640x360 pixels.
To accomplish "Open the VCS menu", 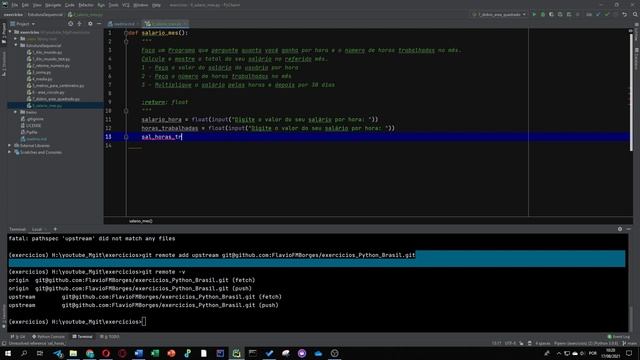I will (126, 5).
